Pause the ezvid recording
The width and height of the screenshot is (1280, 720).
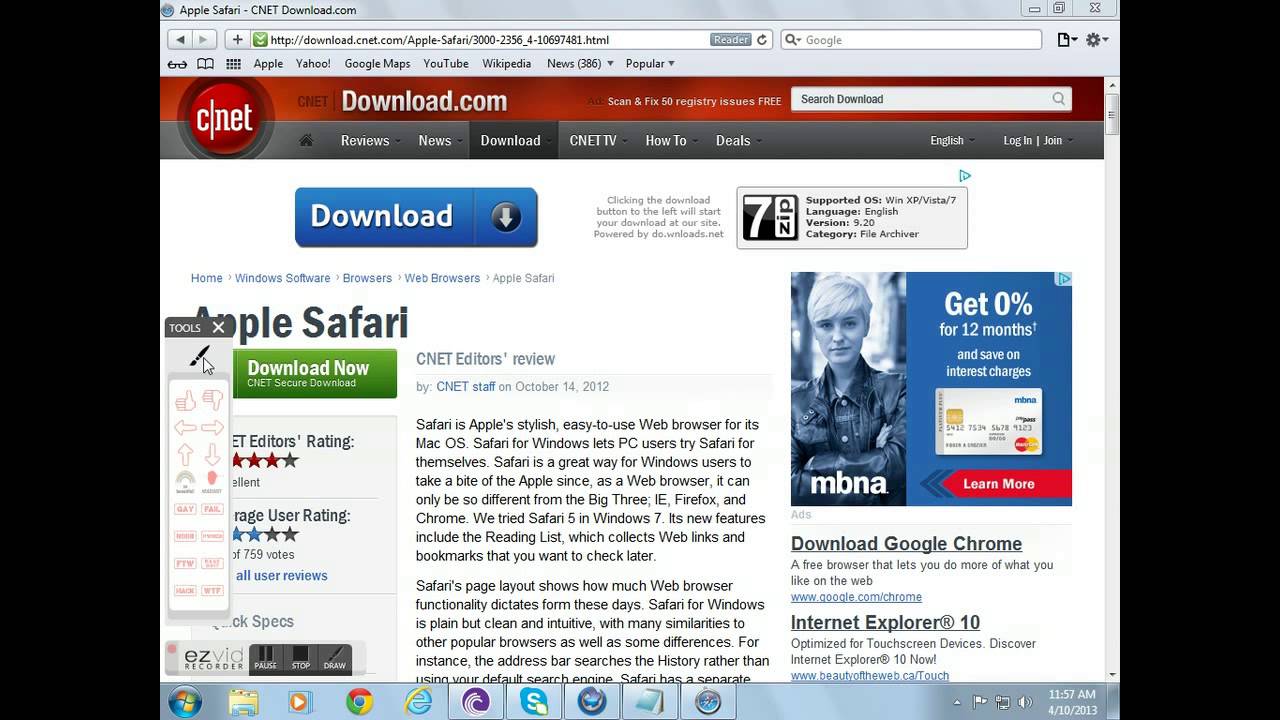tap(265, 658)
